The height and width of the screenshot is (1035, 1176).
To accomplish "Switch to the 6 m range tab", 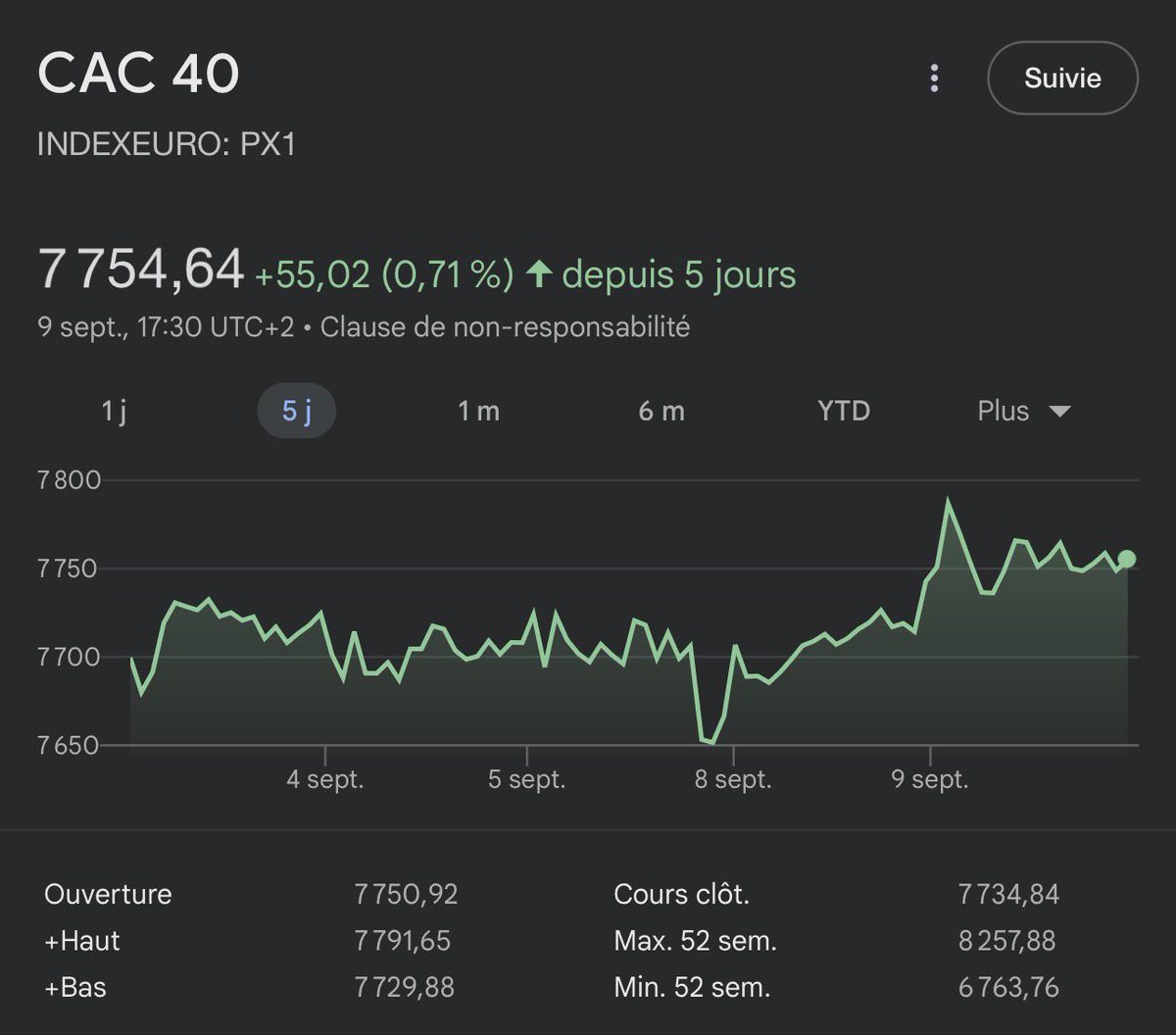I will click(661, 411).
